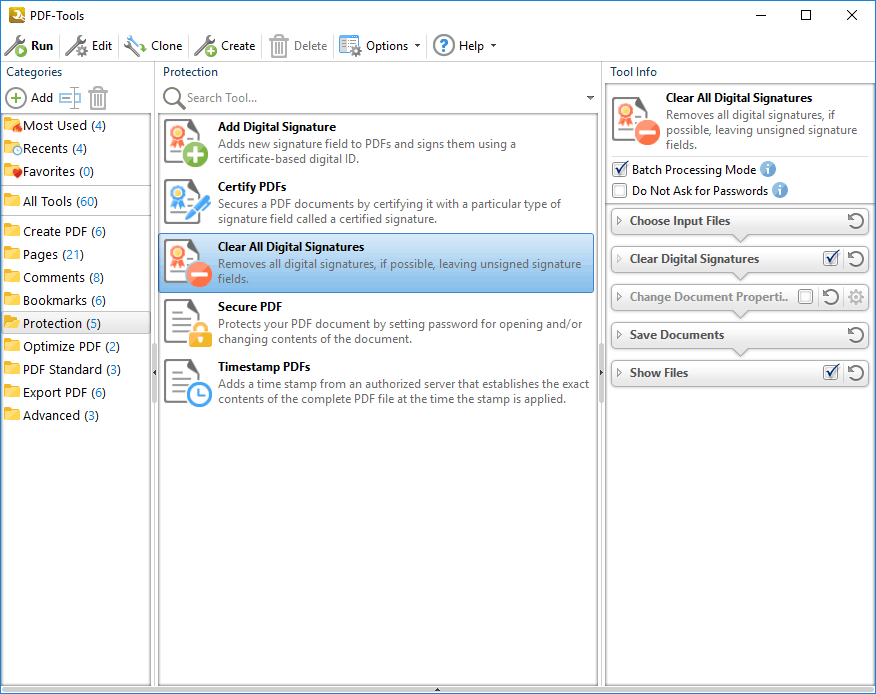
Task: Click the Batch Processing Mode info icon
Action: click(x=768, y=169)
